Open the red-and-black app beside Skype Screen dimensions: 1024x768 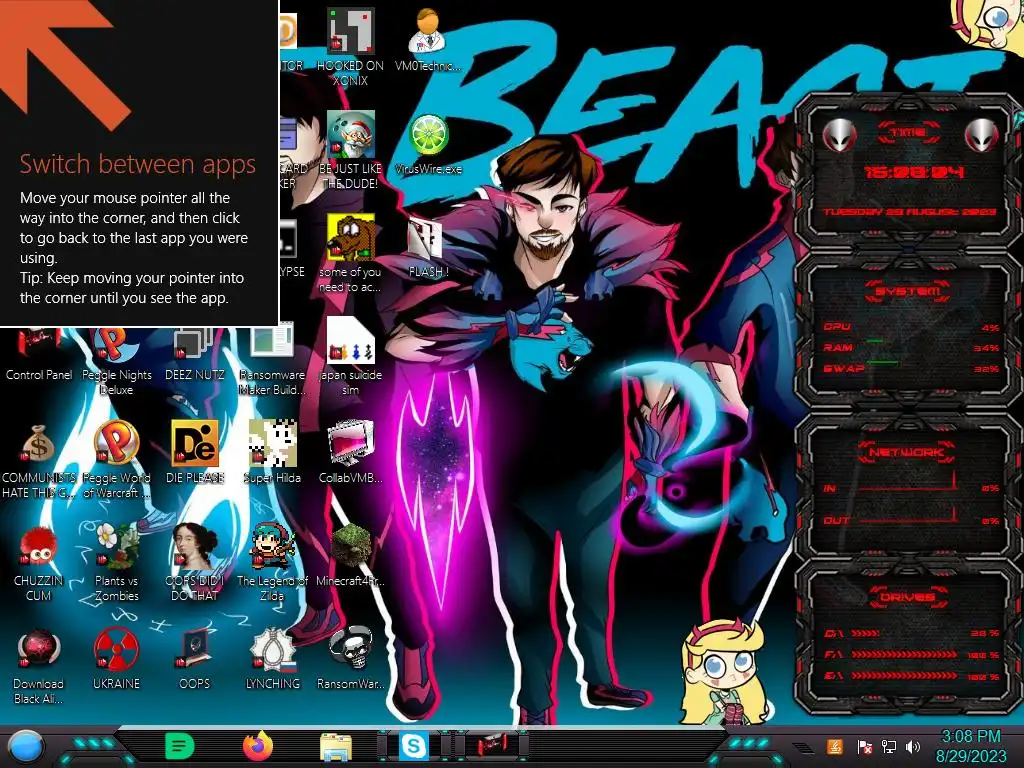click(492, 746)
